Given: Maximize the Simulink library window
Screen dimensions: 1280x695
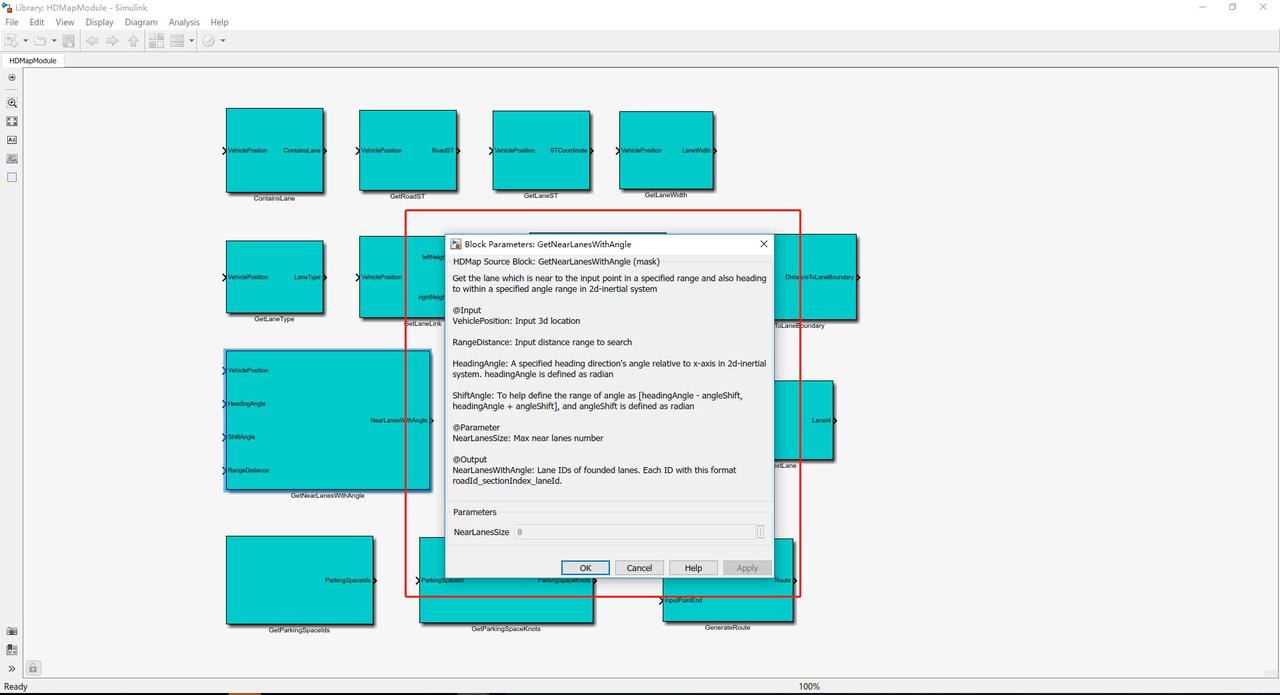Looking at the screenshot, I should click(x=1232, y=7).
